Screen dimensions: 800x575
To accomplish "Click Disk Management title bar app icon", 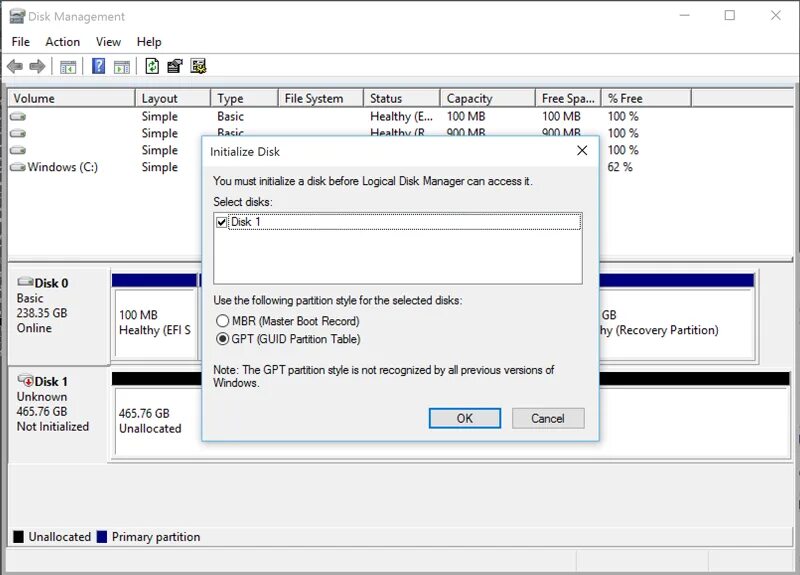I will tap(17, 16).
